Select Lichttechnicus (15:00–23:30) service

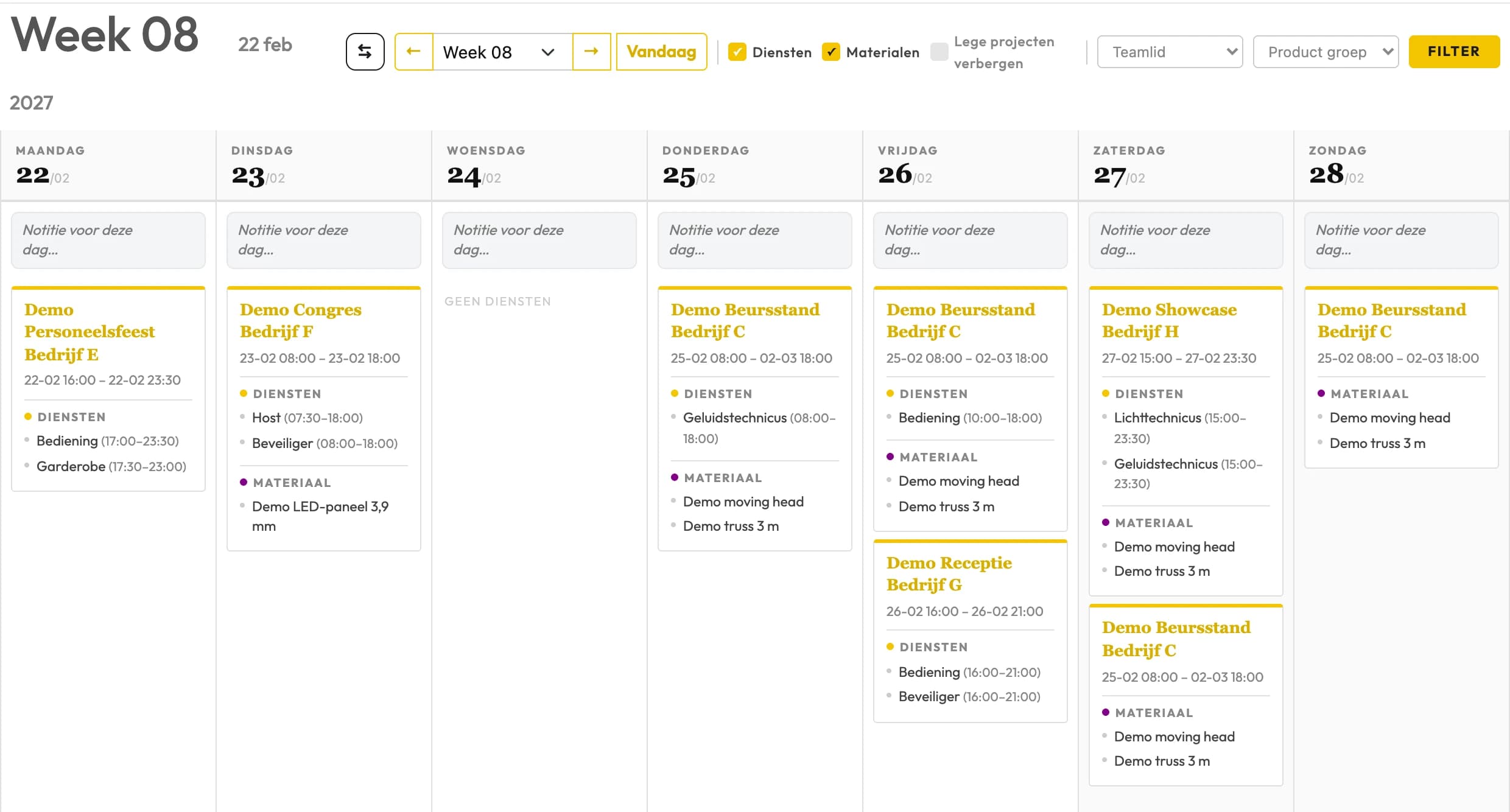click(x=1180, y=428)
